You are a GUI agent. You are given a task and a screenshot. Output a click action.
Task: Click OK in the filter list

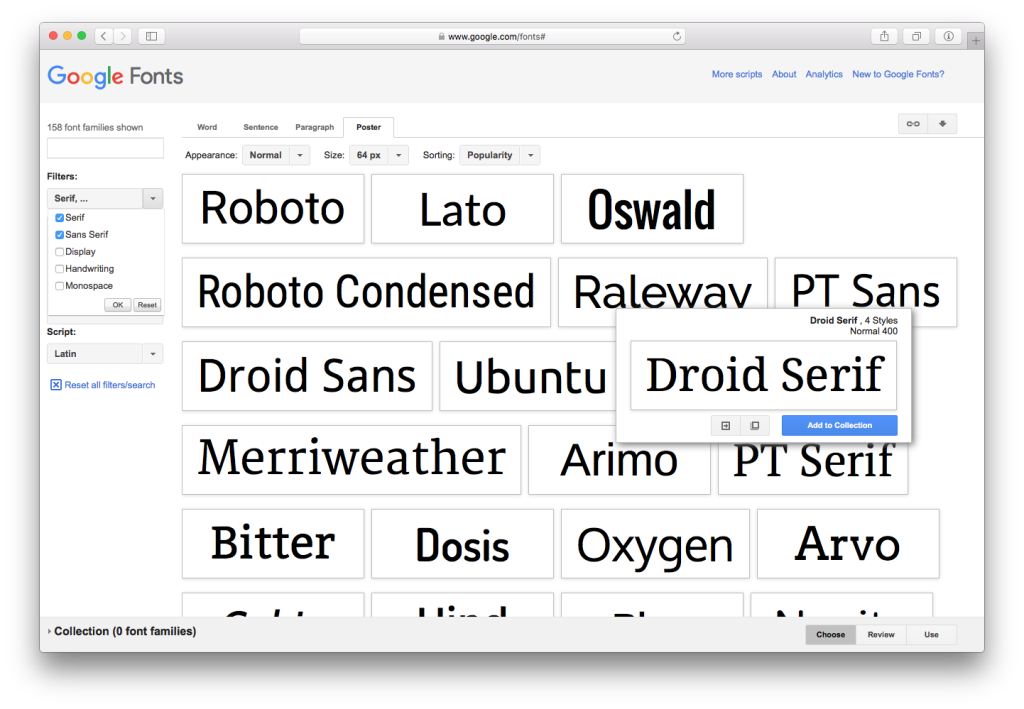[118, 305]
